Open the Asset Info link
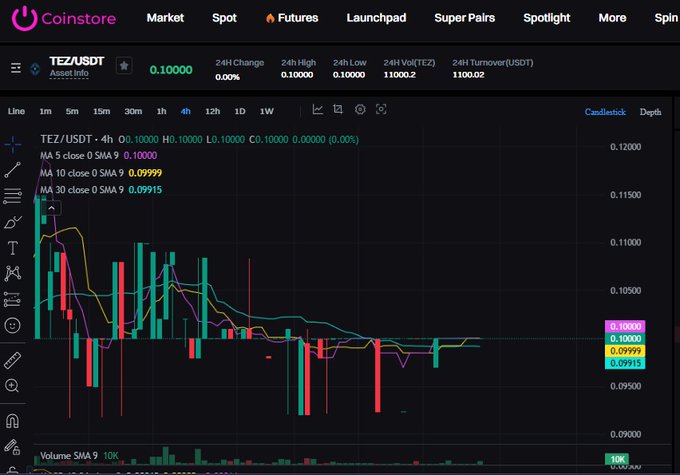 (69, 73)
